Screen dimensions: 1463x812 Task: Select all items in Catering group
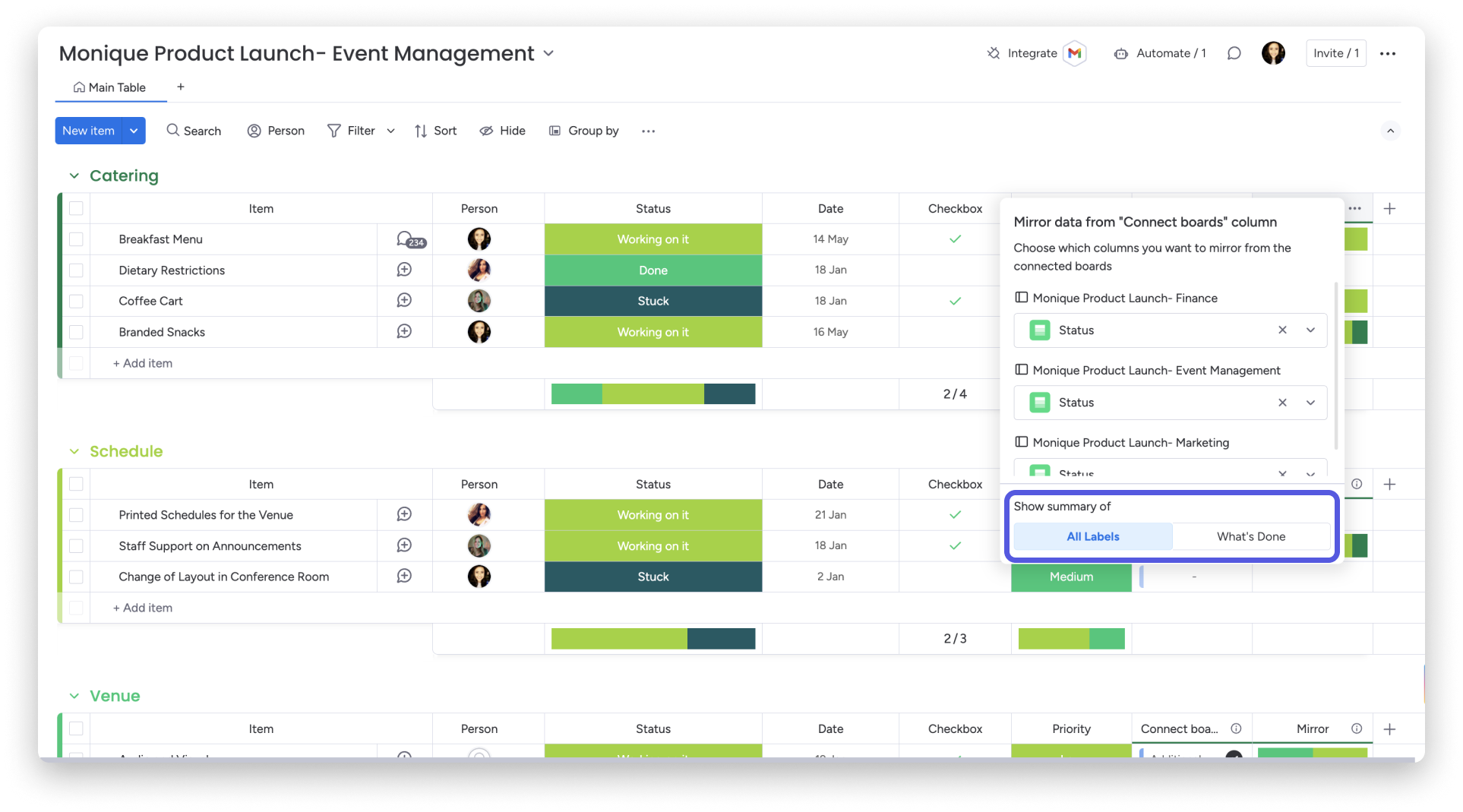pyautogui.click(x=76, y=208)
